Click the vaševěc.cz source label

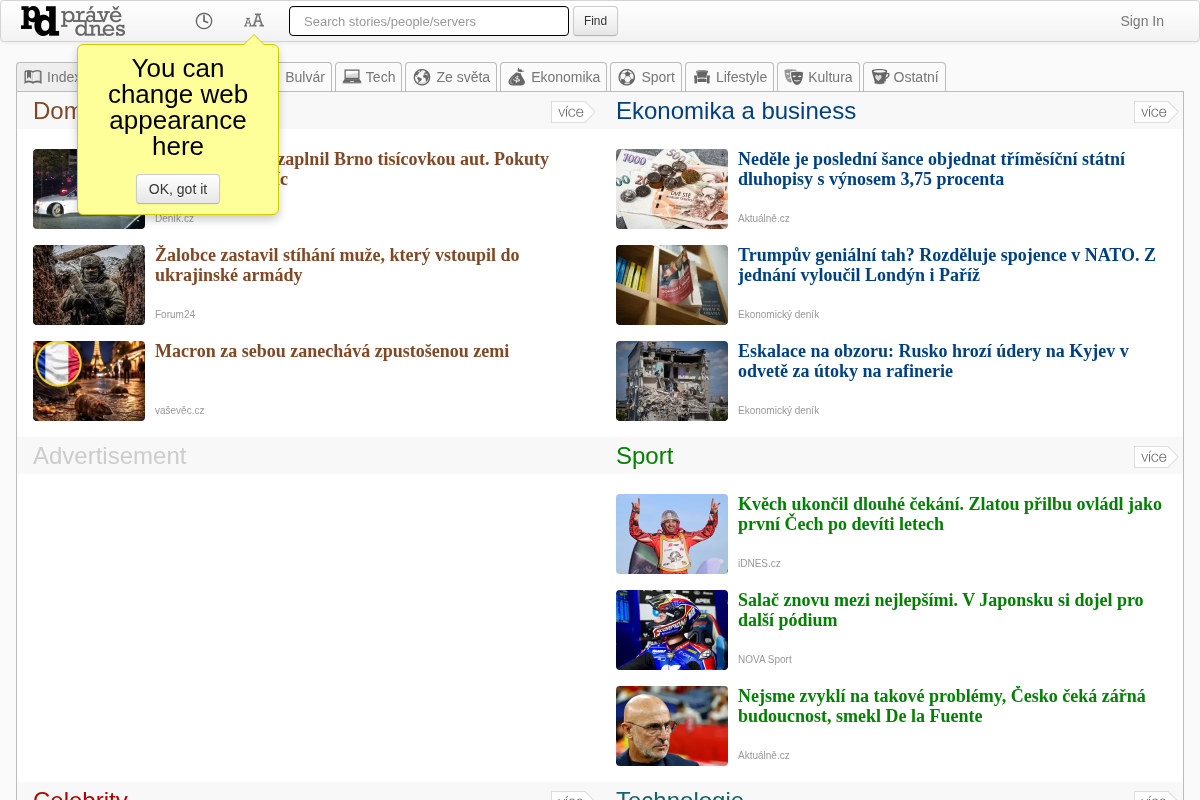pos(180,410)
